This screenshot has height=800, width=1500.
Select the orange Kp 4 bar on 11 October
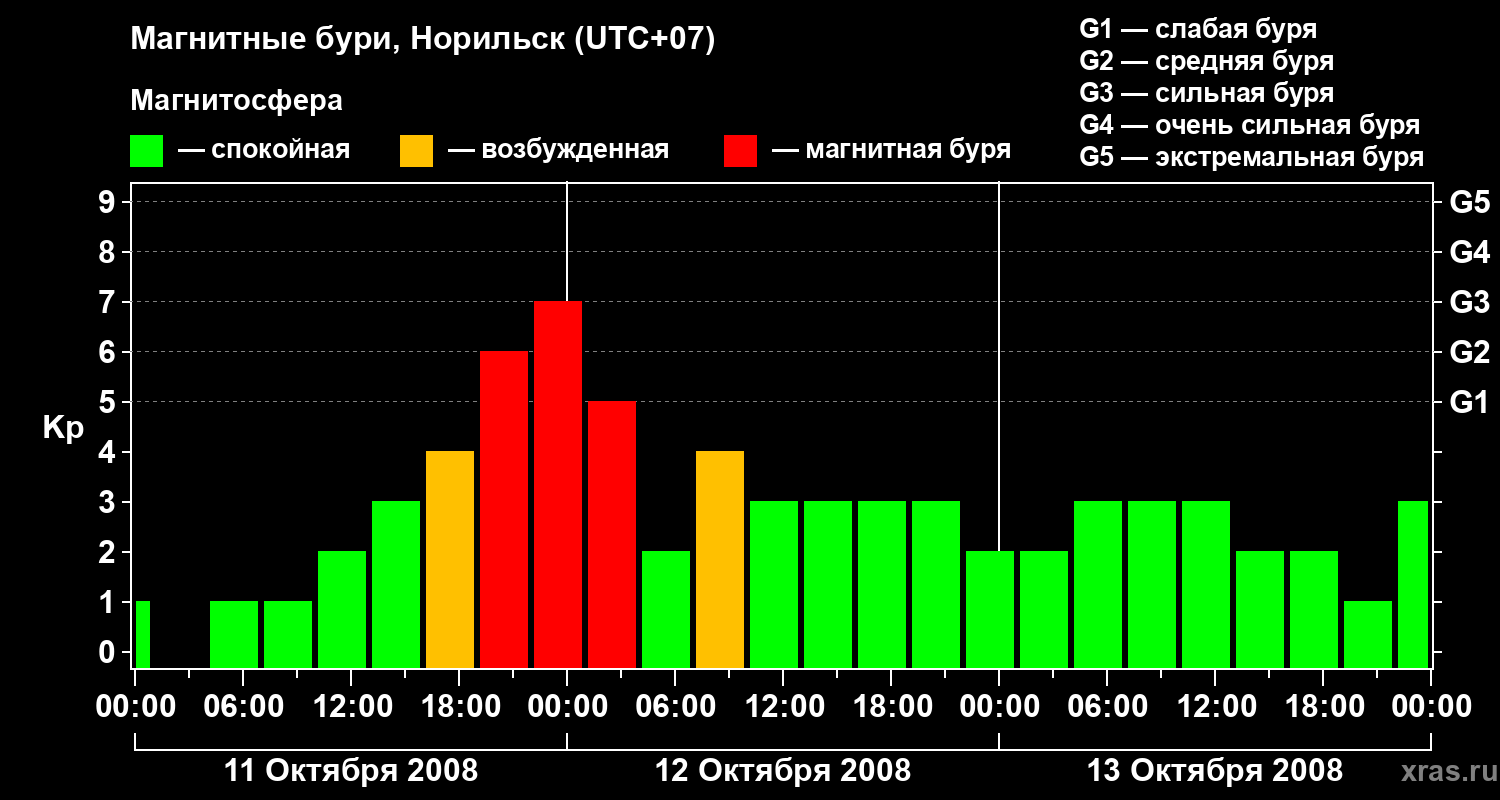(450, 559)
